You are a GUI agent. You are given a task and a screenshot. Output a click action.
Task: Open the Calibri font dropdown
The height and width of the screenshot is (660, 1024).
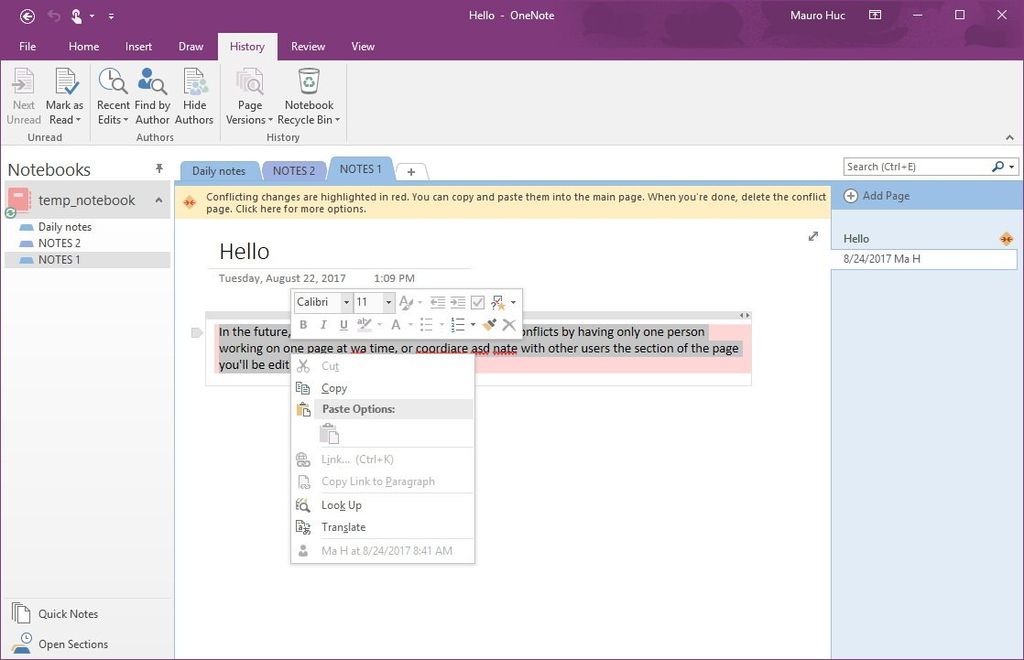pos(347,301)
